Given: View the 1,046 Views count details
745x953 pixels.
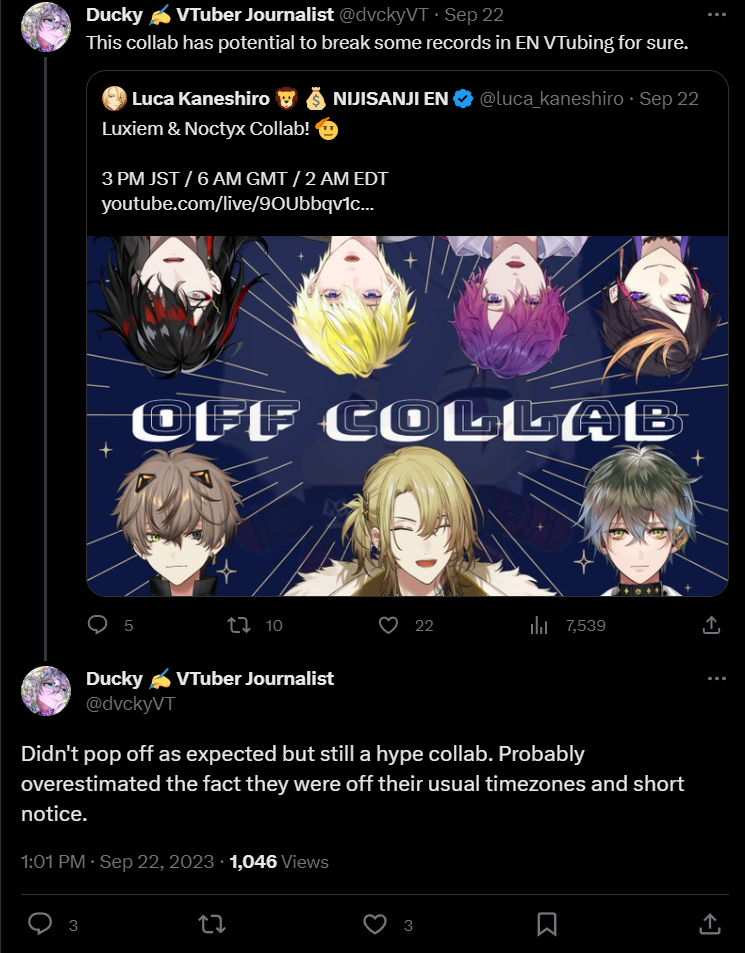Looking at the screenshot, I should point(279,861).
